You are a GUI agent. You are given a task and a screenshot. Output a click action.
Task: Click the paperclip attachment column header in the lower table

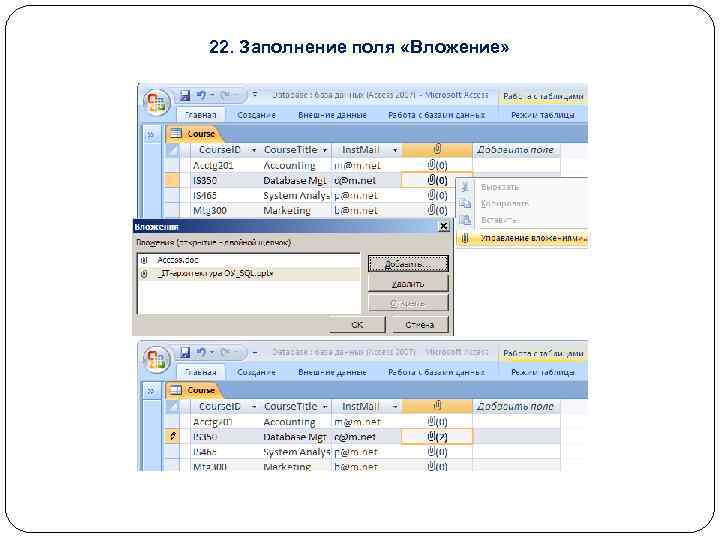437,406
